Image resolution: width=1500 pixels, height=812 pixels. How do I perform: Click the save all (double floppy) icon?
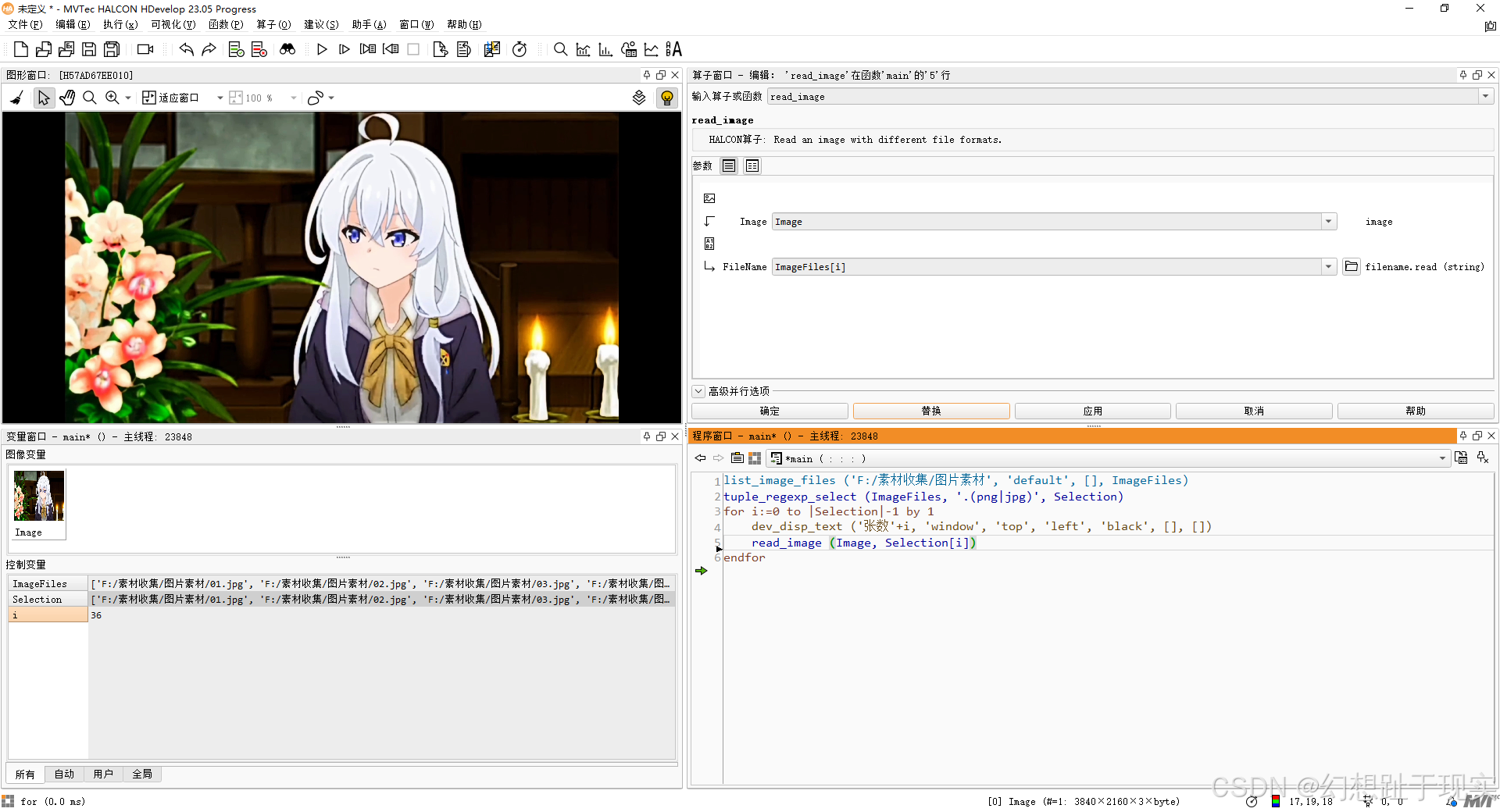[x=112, y=49]
